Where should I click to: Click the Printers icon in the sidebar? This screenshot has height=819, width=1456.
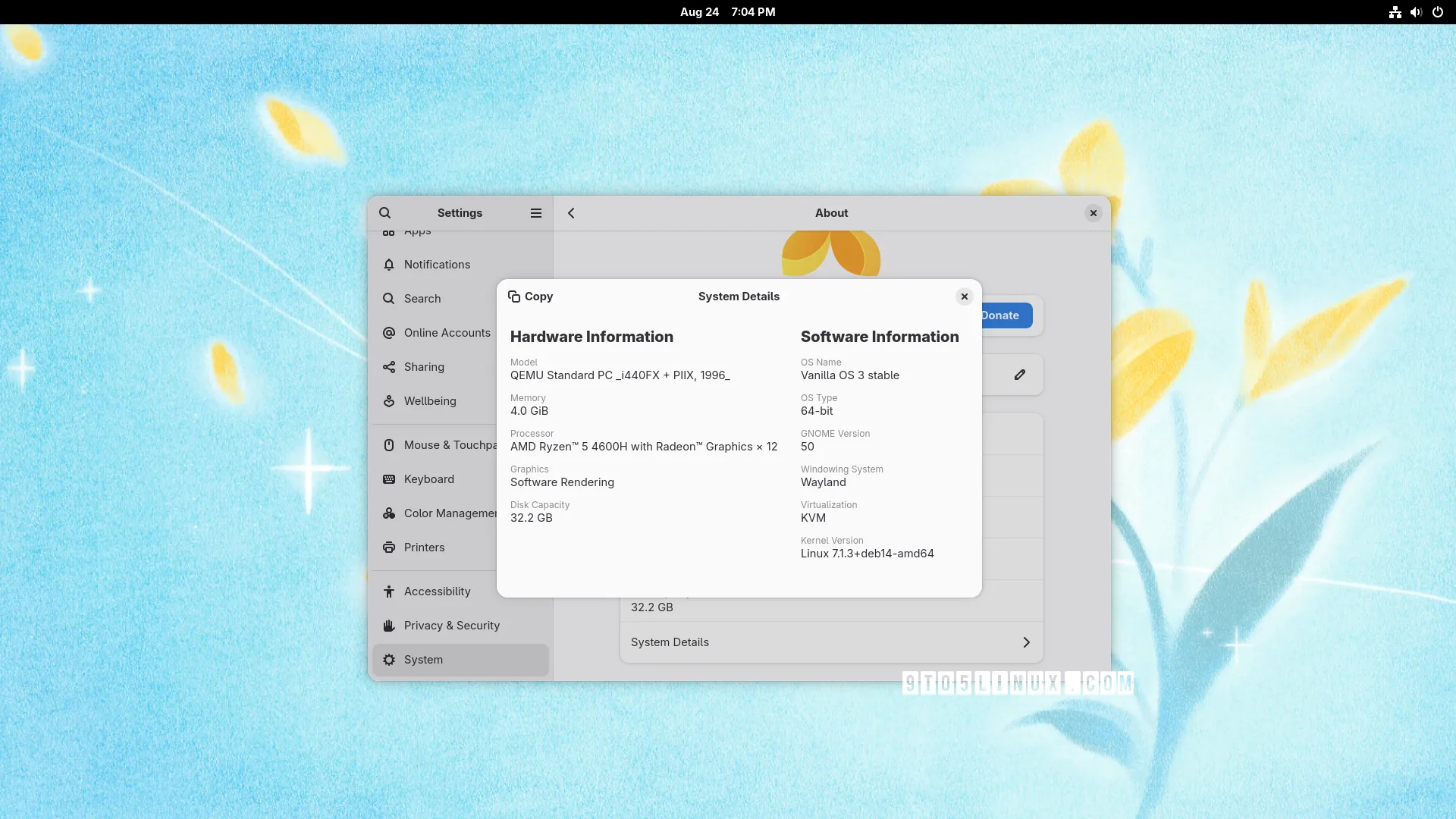coord(389,548)
